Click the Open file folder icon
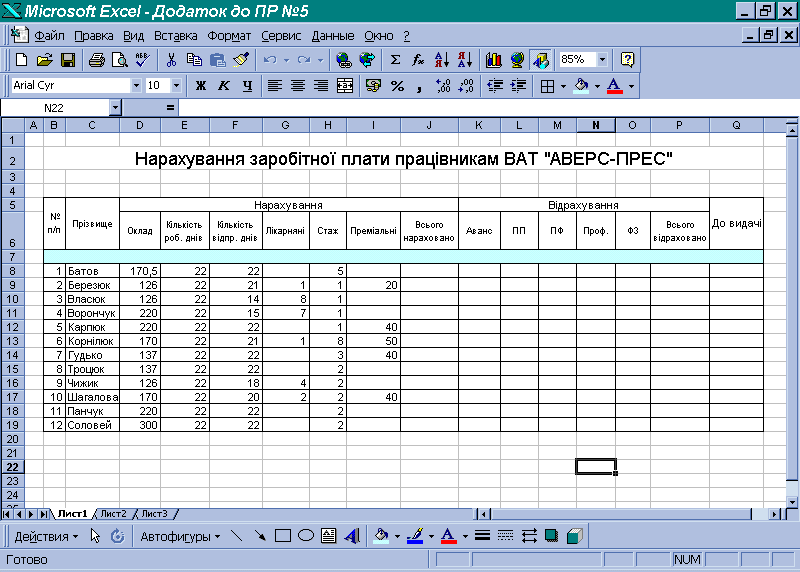Viewport: 800px width, 572px height. (44, 60)
